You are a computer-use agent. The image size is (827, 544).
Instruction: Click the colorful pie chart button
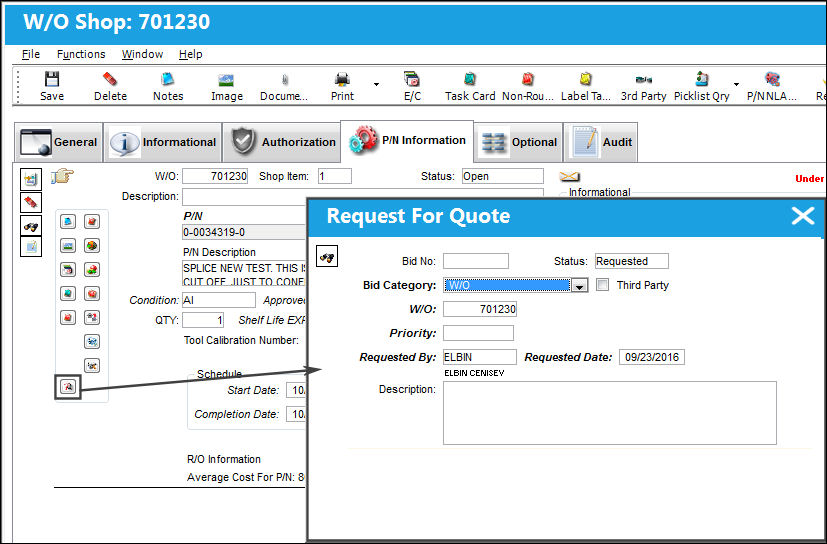pyautogui.click(x=92, y=245)
